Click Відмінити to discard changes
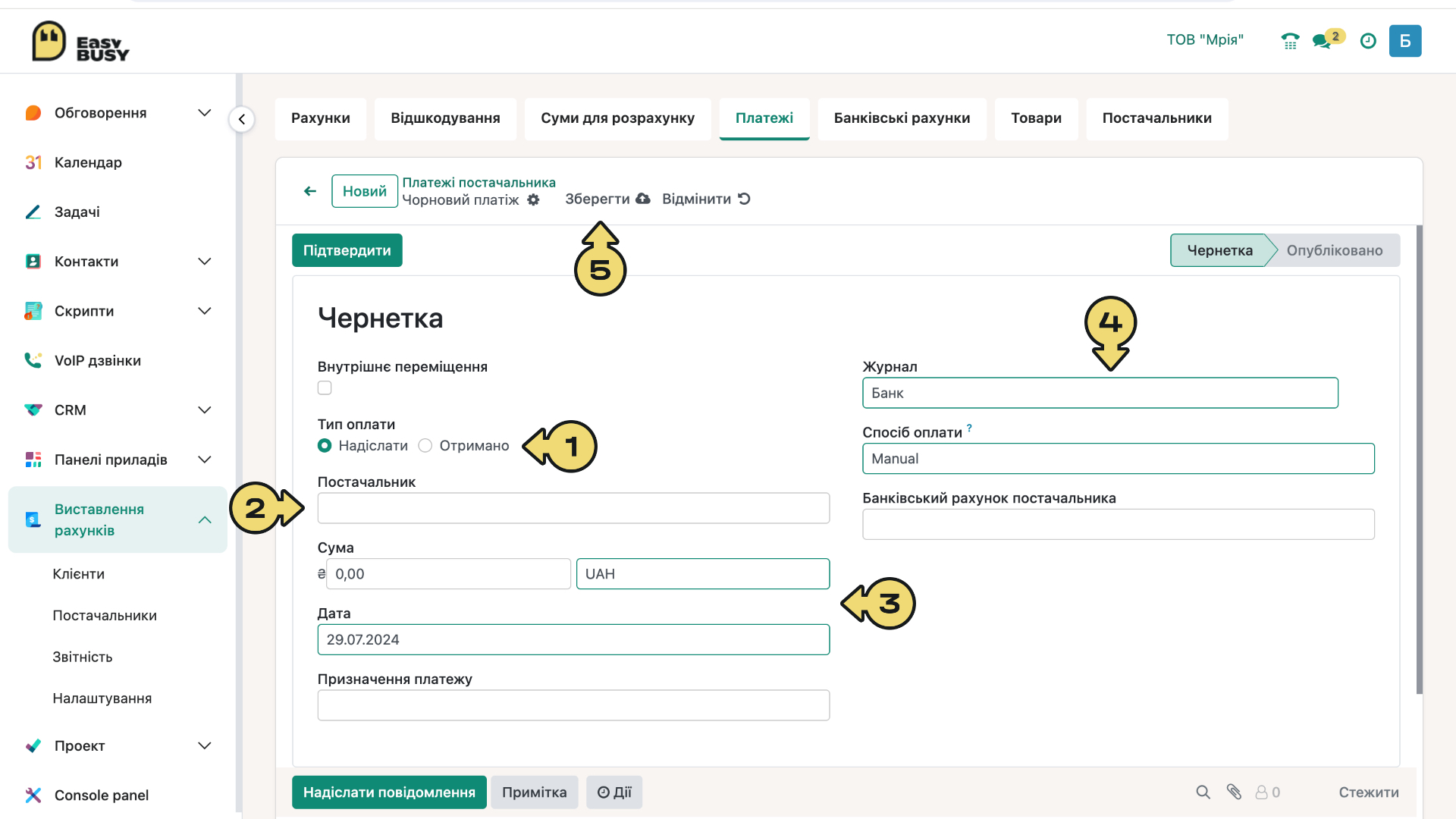This screenshot has height=819, width=1456. (706, 199)
